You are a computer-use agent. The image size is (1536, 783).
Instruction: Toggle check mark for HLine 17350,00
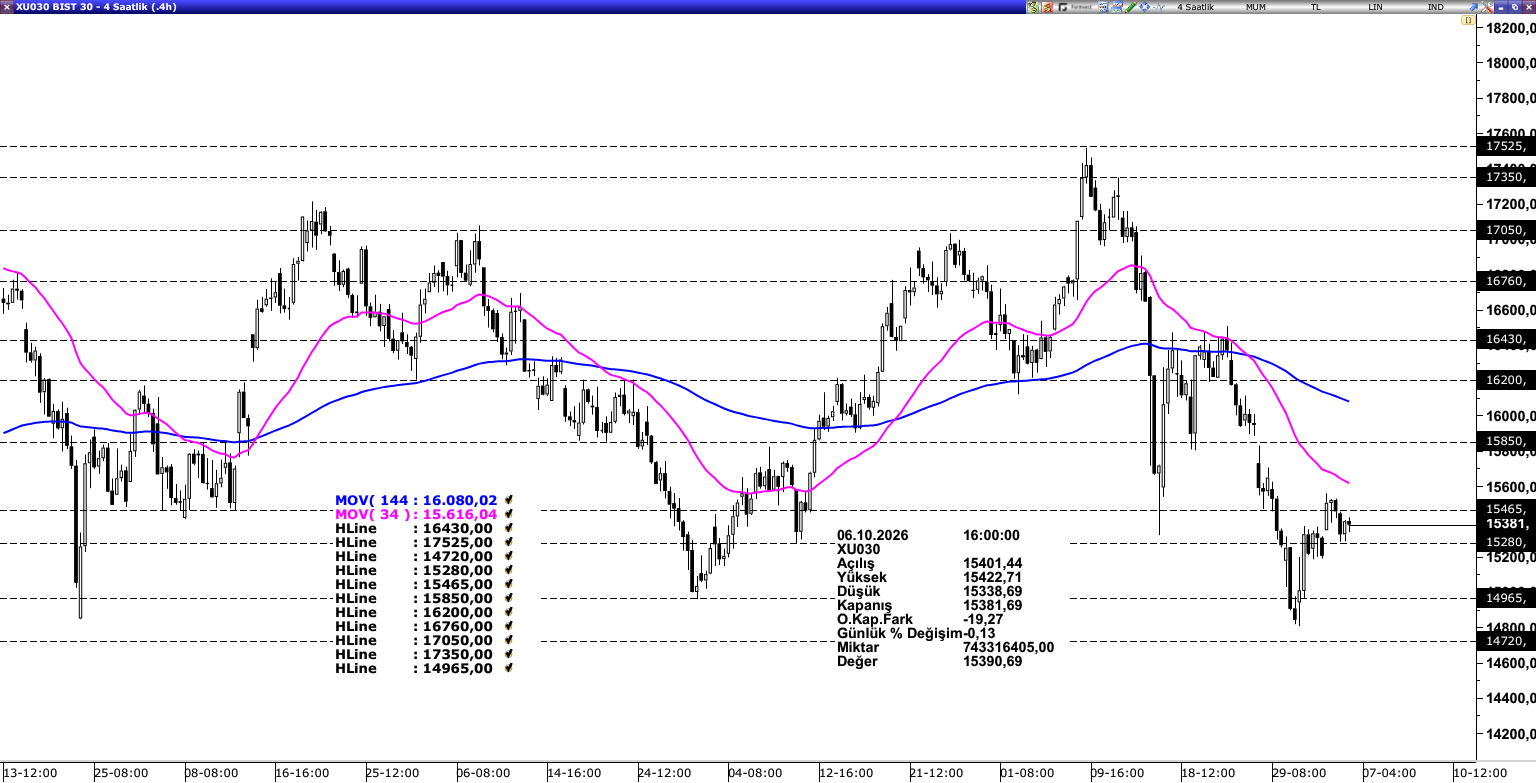tap(509, 654)
